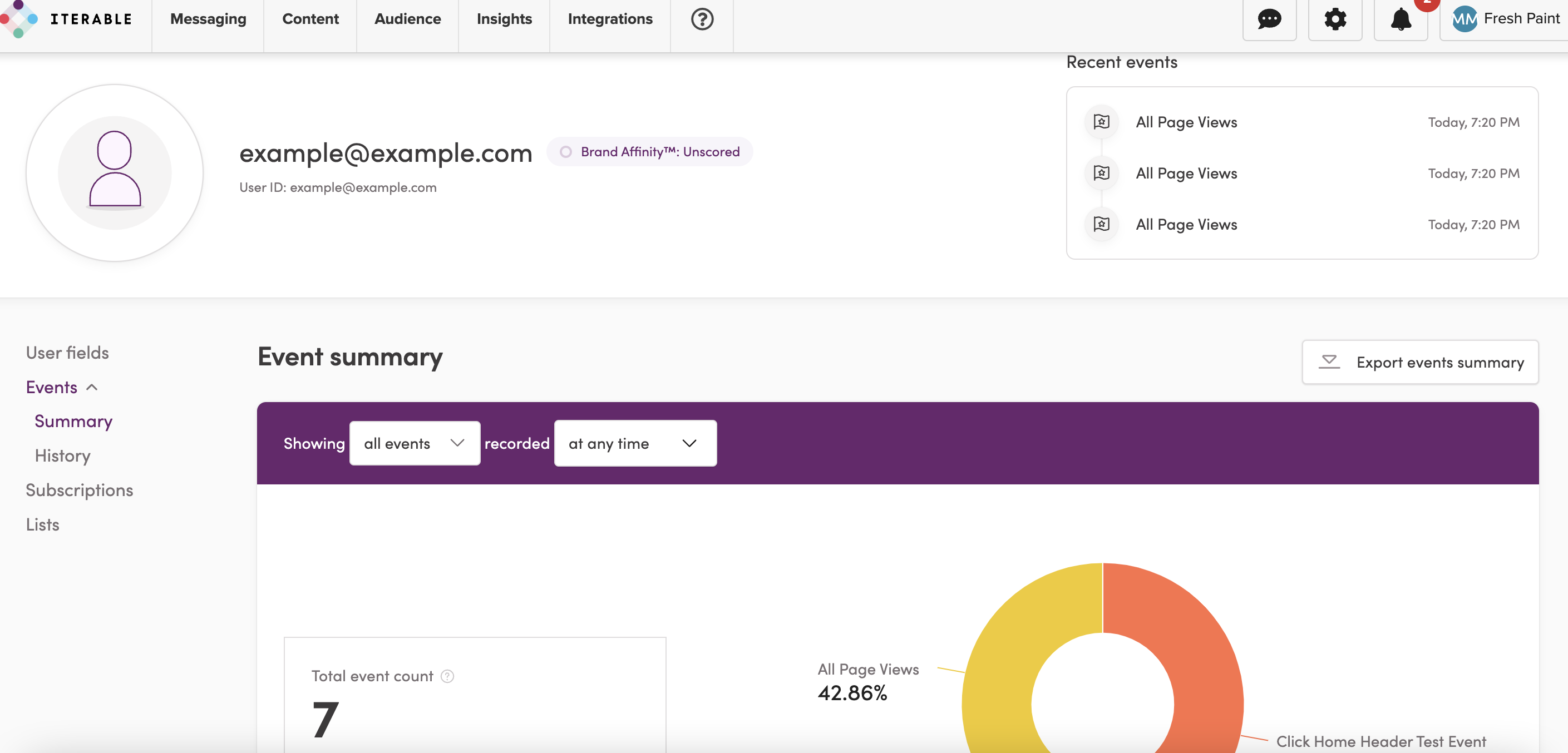This screenshot has height=753, width=1568.
Task: Open the chat messages icon
Action: click(1269, 19)
